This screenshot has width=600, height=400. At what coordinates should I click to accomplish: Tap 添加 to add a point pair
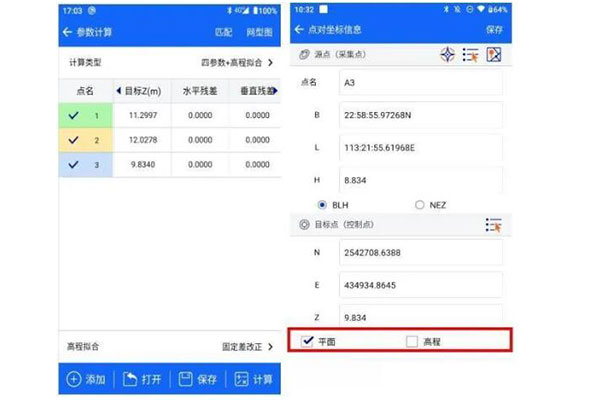pos(85,379)
